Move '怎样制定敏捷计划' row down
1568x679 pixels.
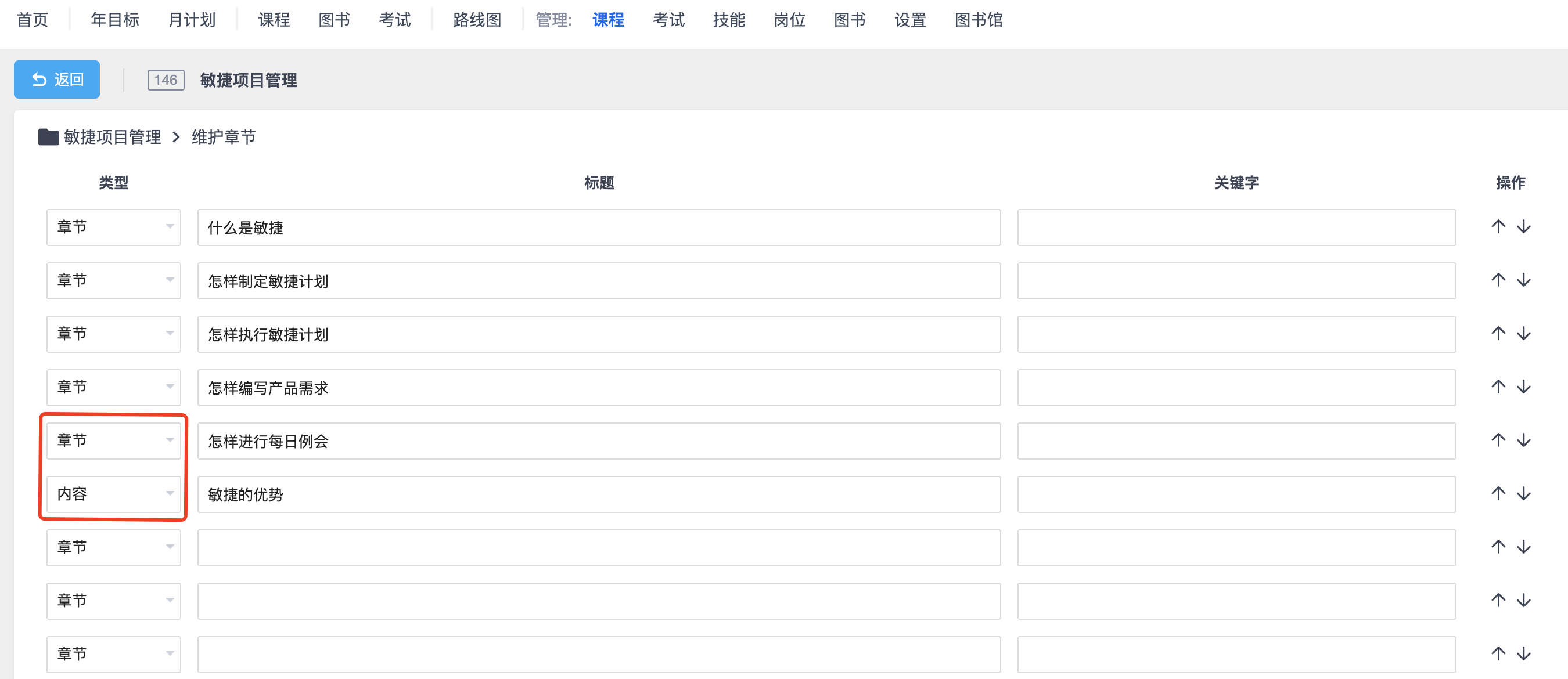(x=1523, y=280)
